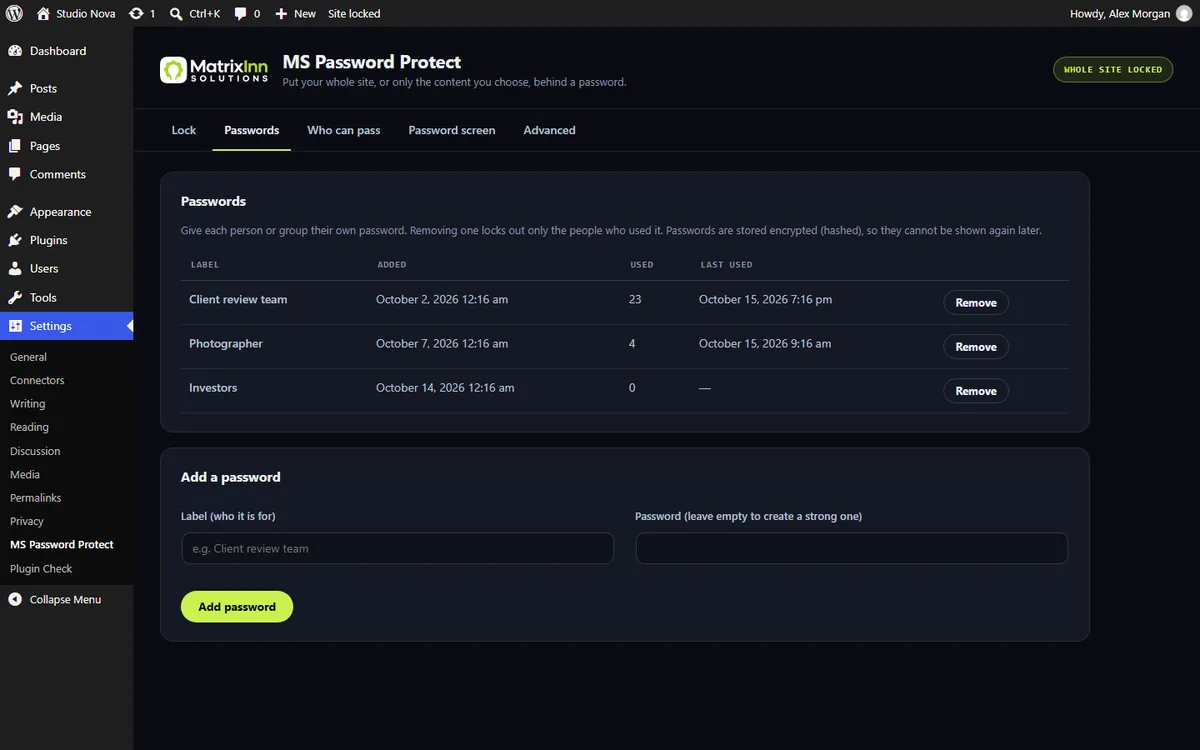Focus the Password input field
Screen dimensions: 1200x750
852,548
